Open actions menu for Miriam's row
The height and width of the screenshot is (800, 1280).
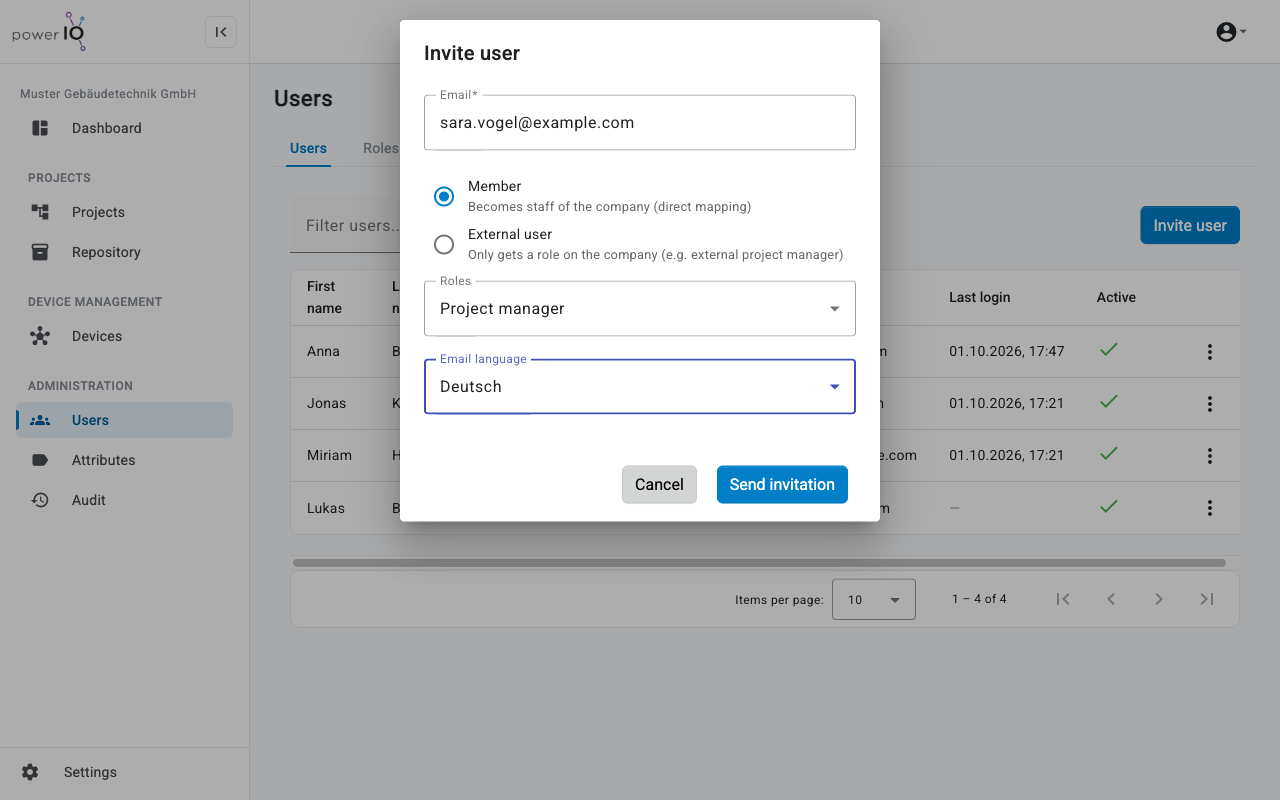(1210, 456)
